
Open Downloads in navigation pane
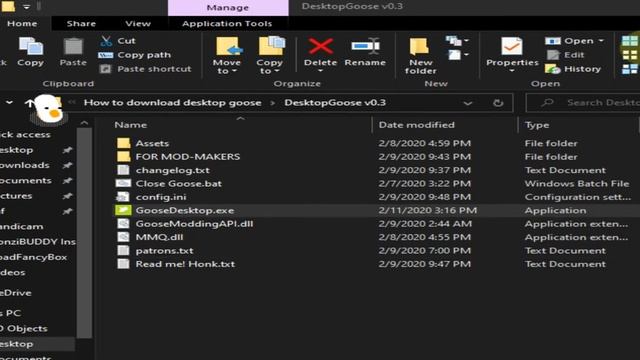pyautogui.click(x=24, y=165)
